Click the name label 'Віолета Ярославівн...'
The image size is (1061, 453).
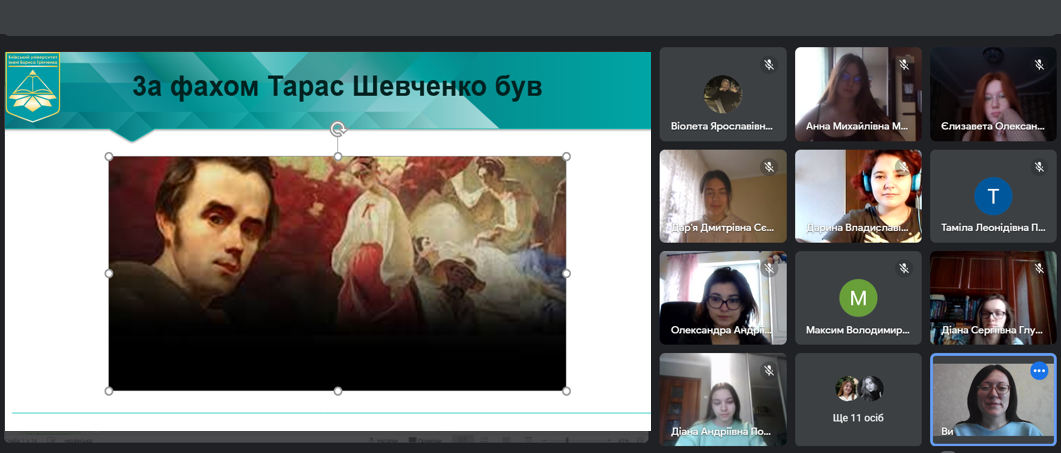tap(721, 126)
